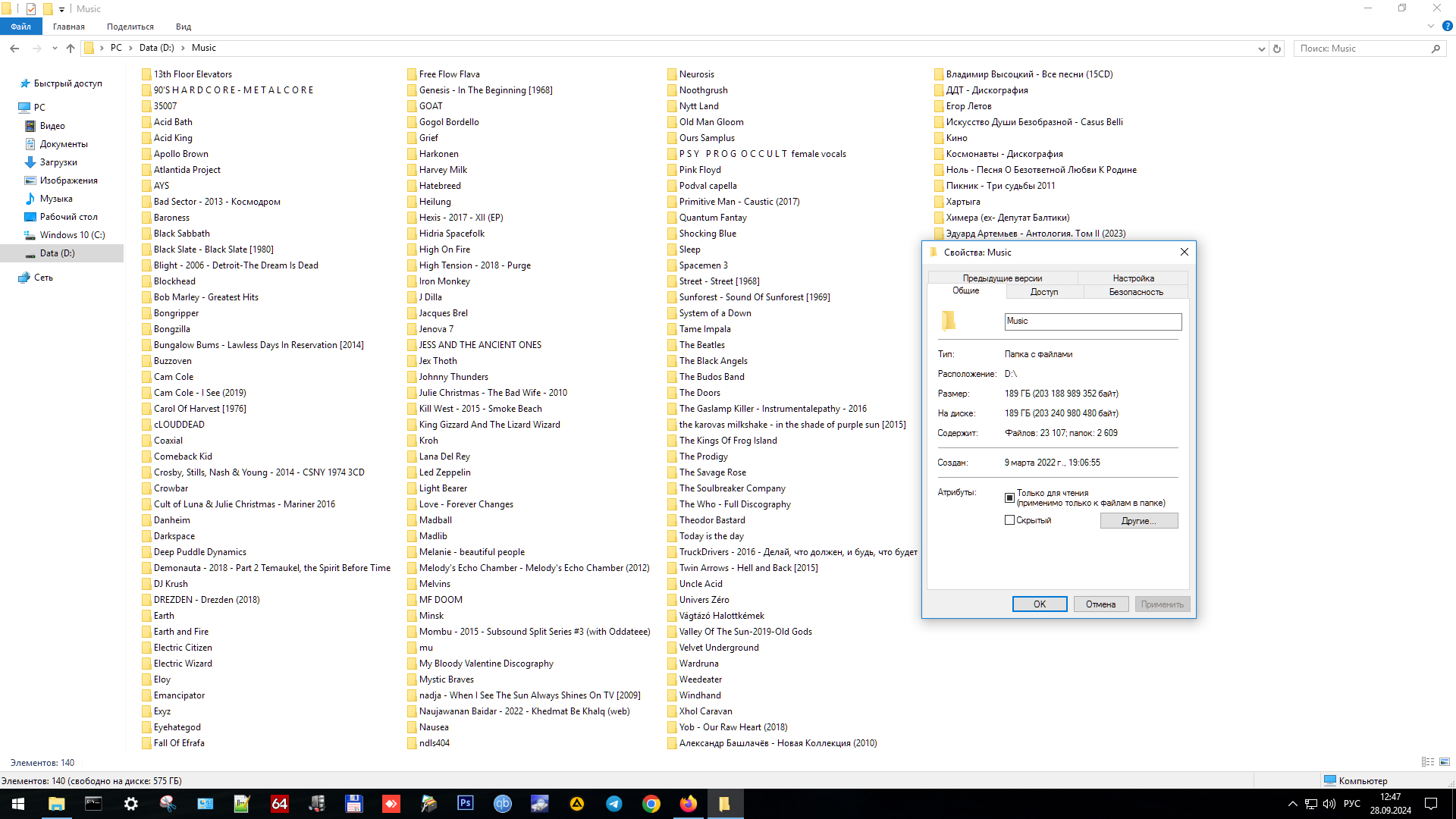Switch to Доступ tab in properties
Viewport: 1456px width, 819px height.
(1044, 292)
